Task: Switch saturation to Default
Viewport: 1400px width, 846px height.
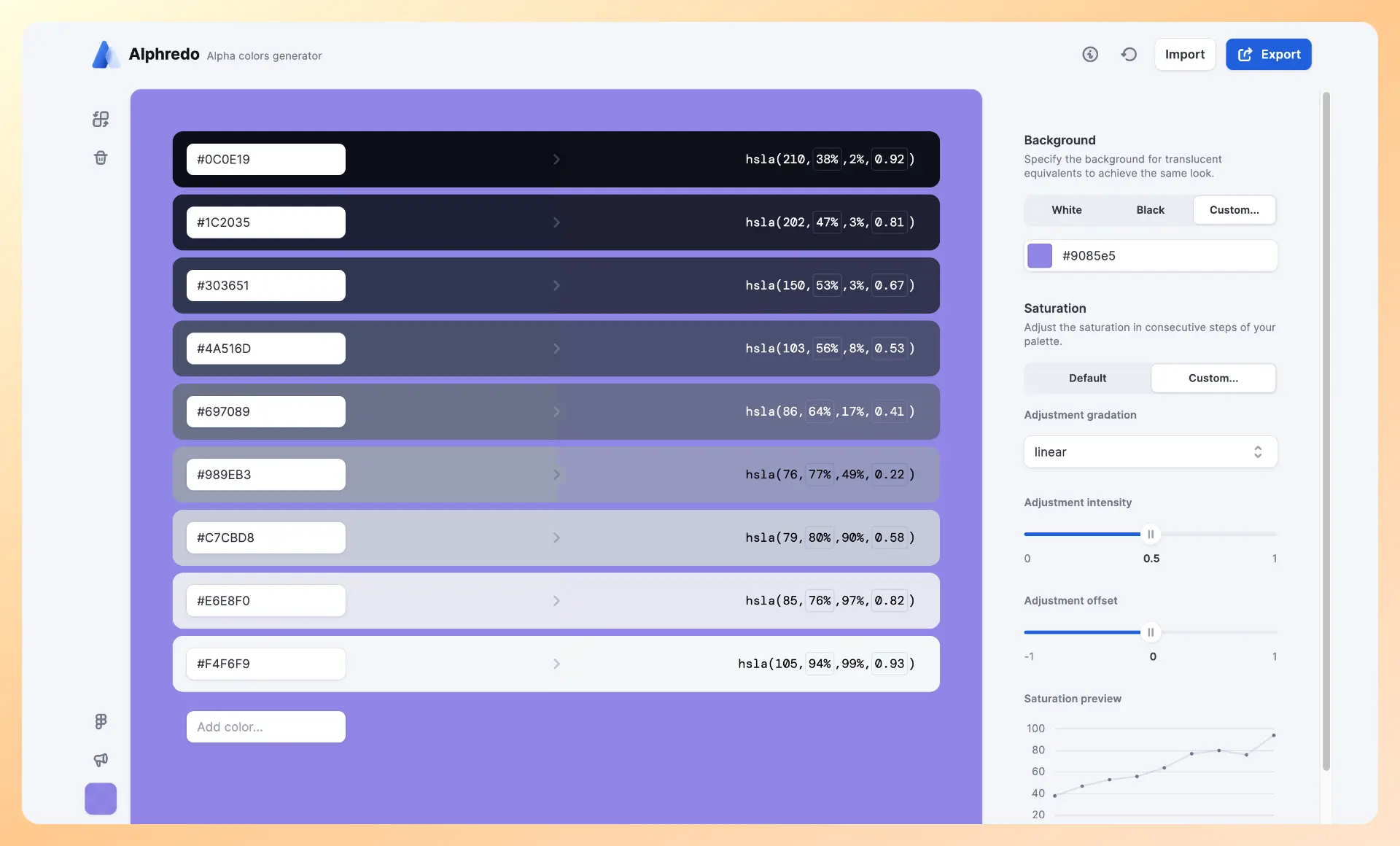Action: pyautogui.click(x=1087, y=379)
